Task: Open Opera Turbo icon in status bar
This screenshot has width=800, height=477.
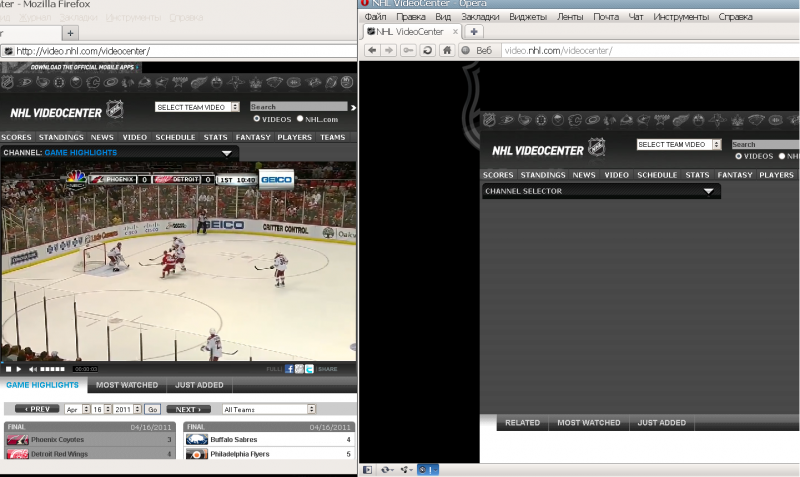Action: tap(428, 470)
